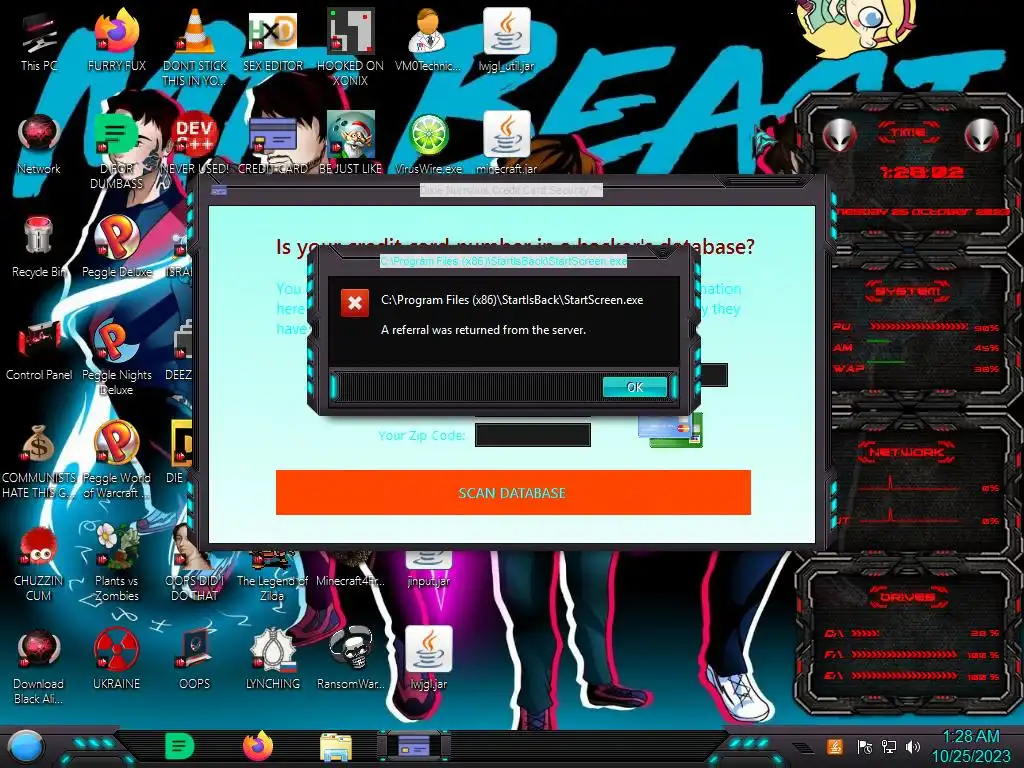Viewport: 1024px width, 768px height.
Task: Click the network tray icon
Action: point(888,746)
